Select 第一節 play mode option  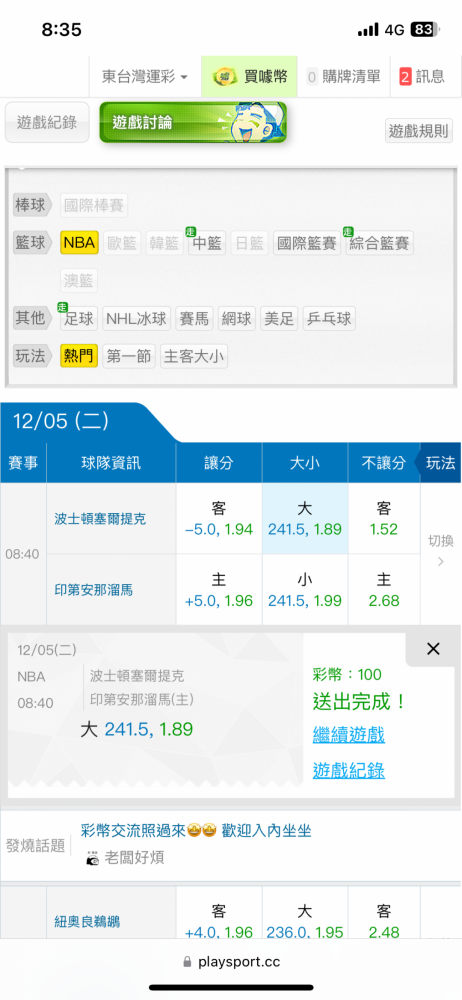click(129, 356)
